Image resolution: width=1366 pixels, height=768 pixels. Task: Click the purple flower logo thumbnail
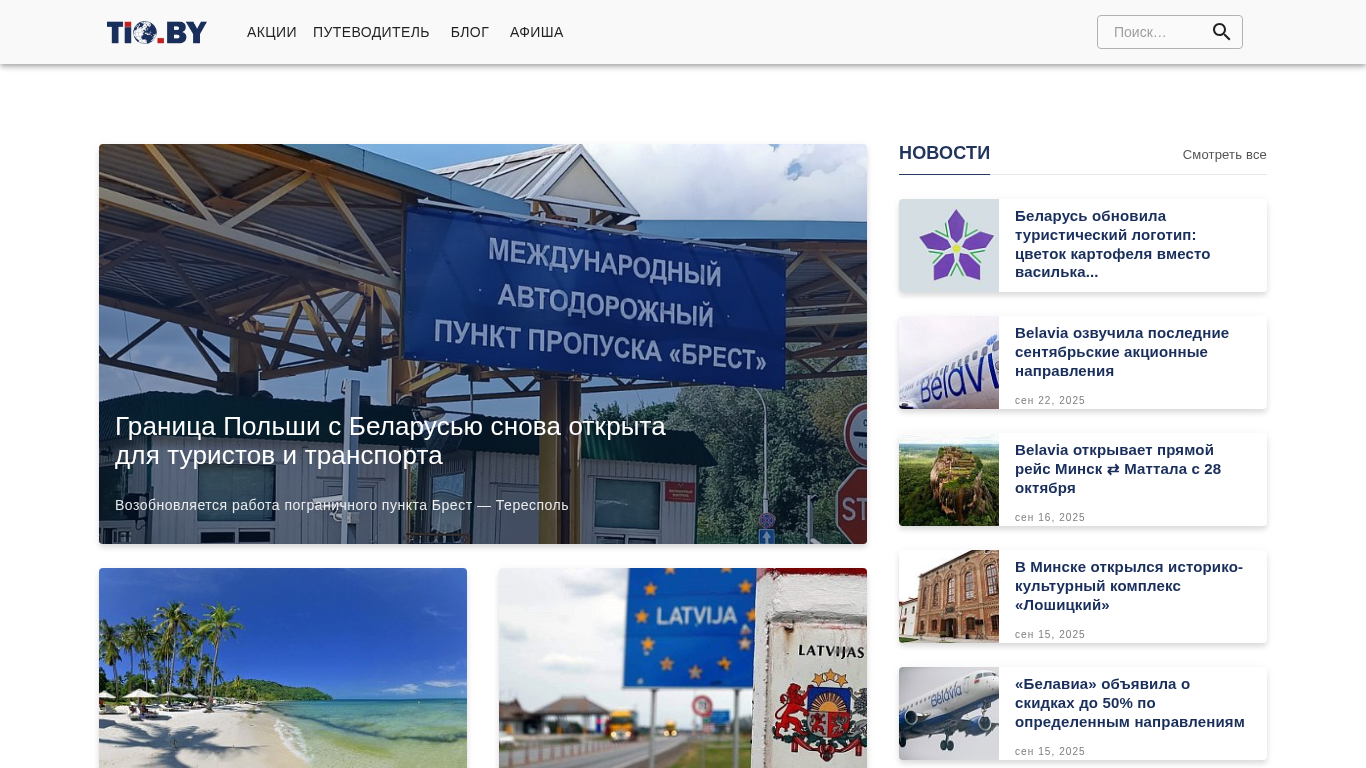pos(949,246)
